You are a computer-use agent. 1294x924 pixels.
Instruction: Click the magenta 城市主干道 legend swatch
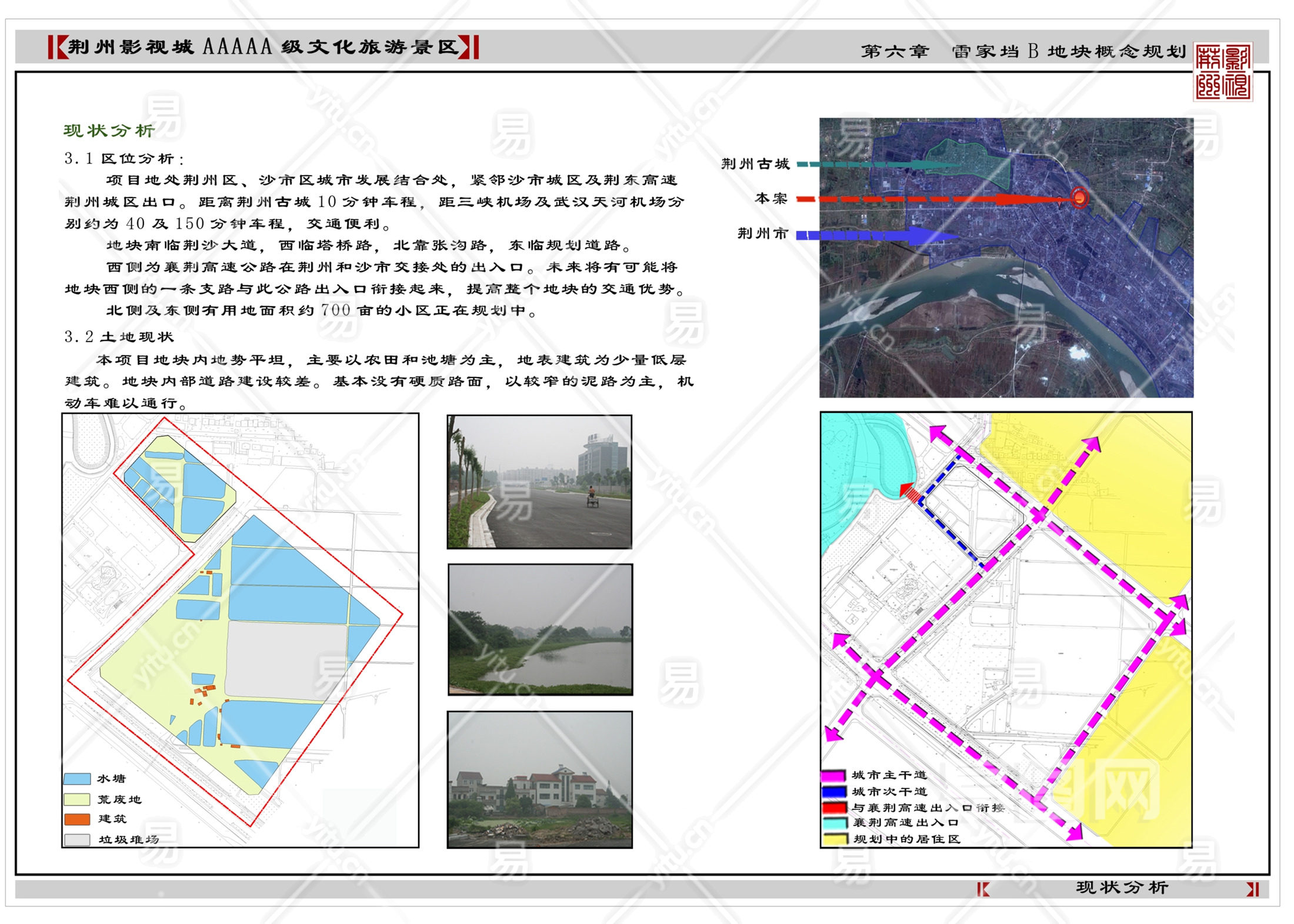tap(833, 776)
